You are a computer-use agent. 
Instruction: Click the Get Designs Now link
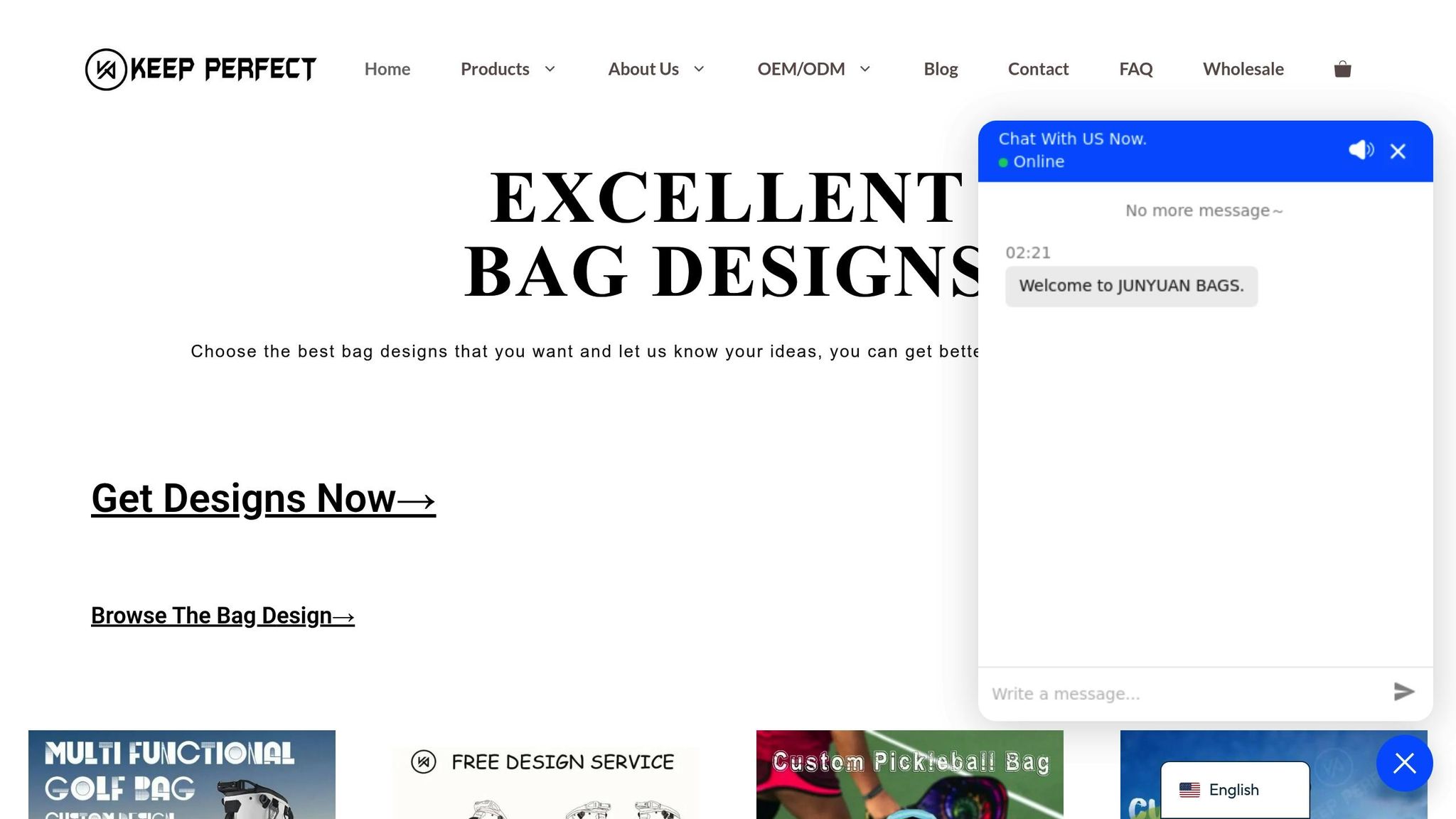coord(263,498)
